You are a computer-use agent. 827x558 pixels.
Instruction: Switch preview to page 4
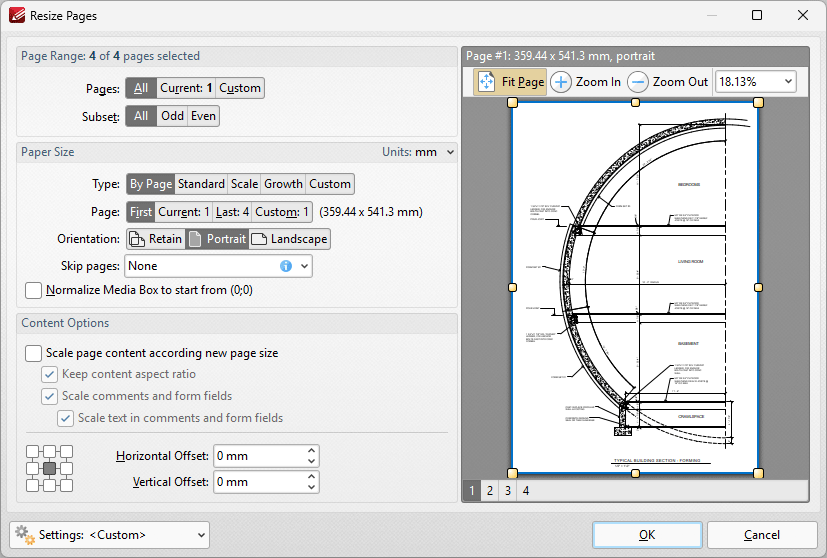coord(526,491)
